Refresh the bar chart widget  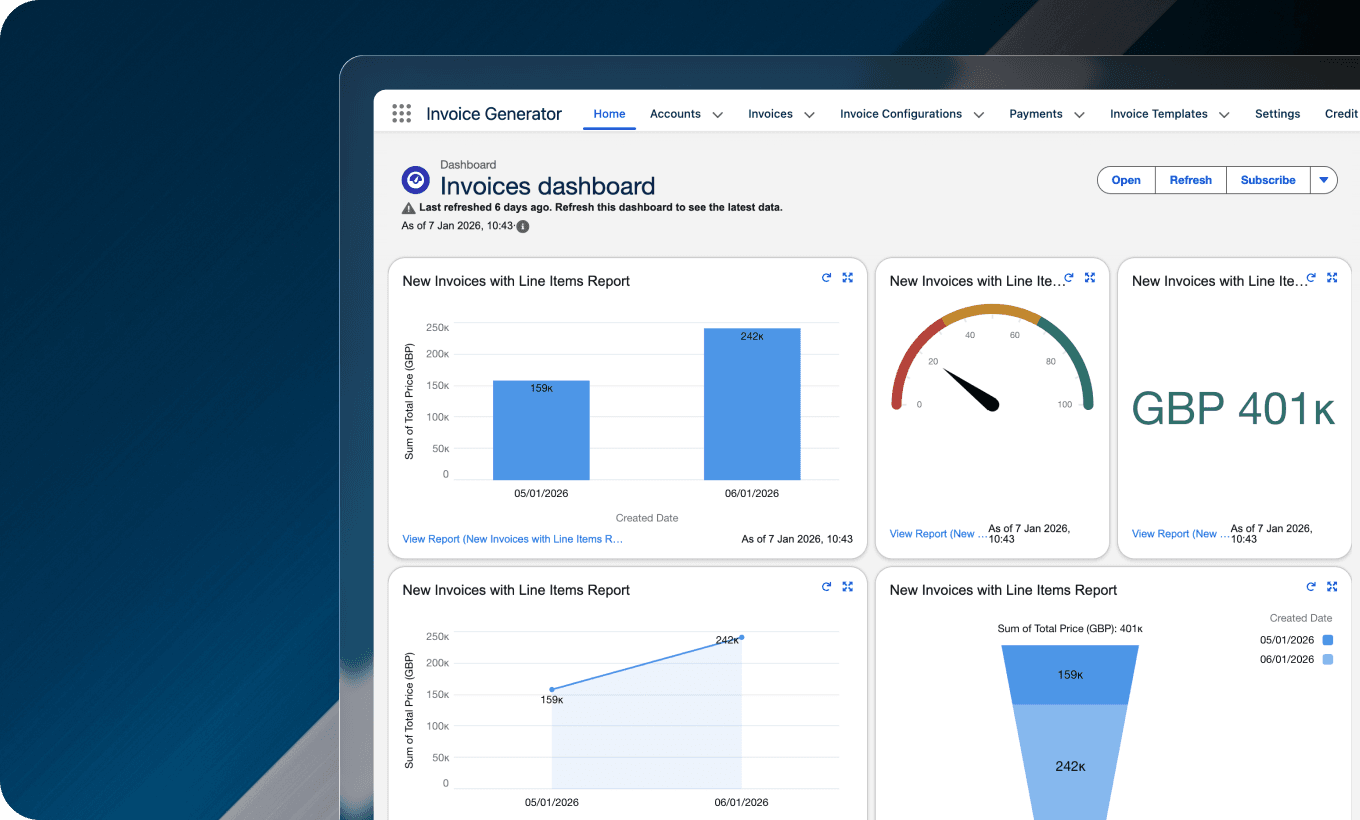click(826, 277)
